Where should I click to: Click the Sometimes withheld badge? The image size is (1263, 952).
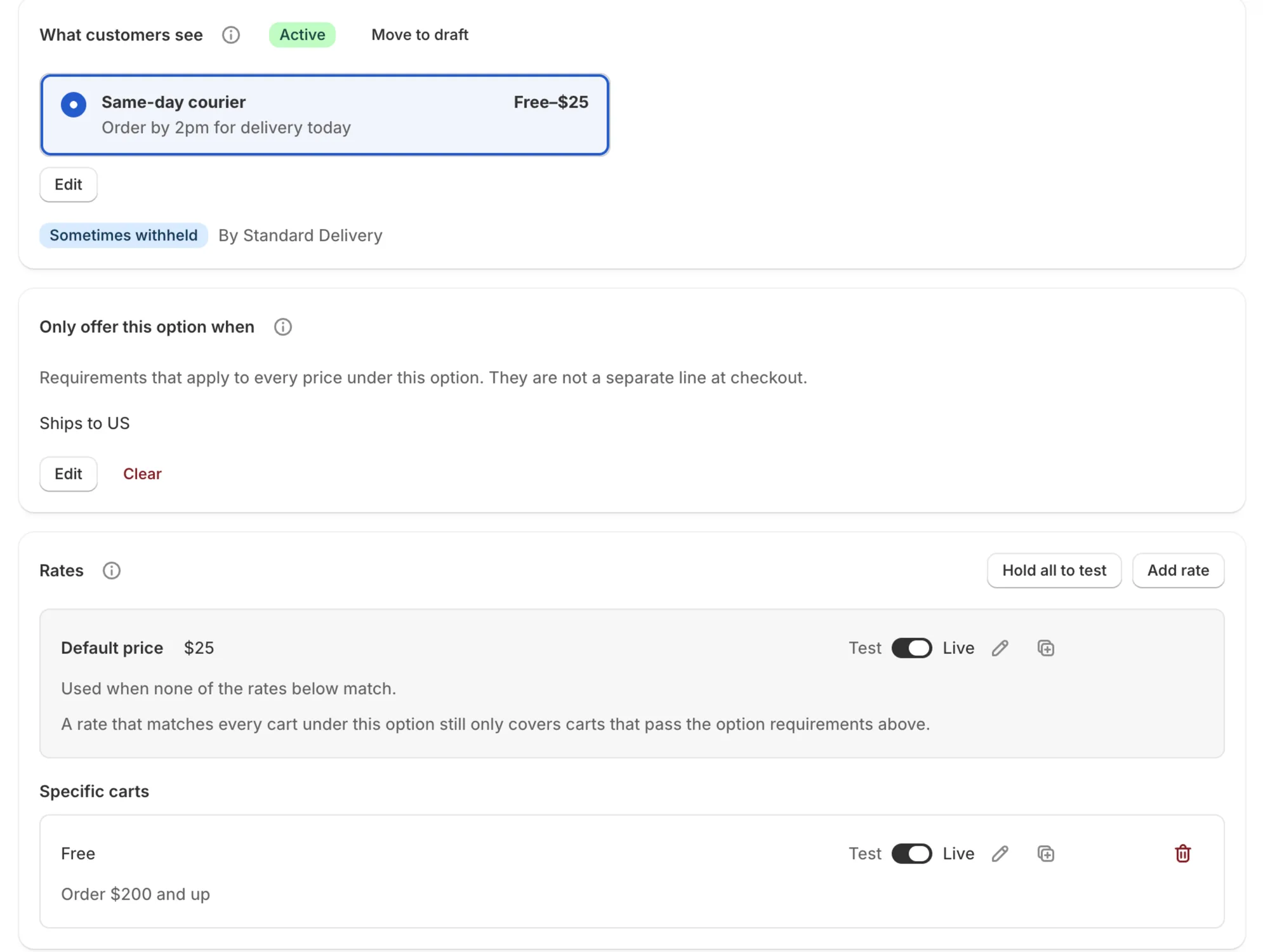[x=124, y=235]
